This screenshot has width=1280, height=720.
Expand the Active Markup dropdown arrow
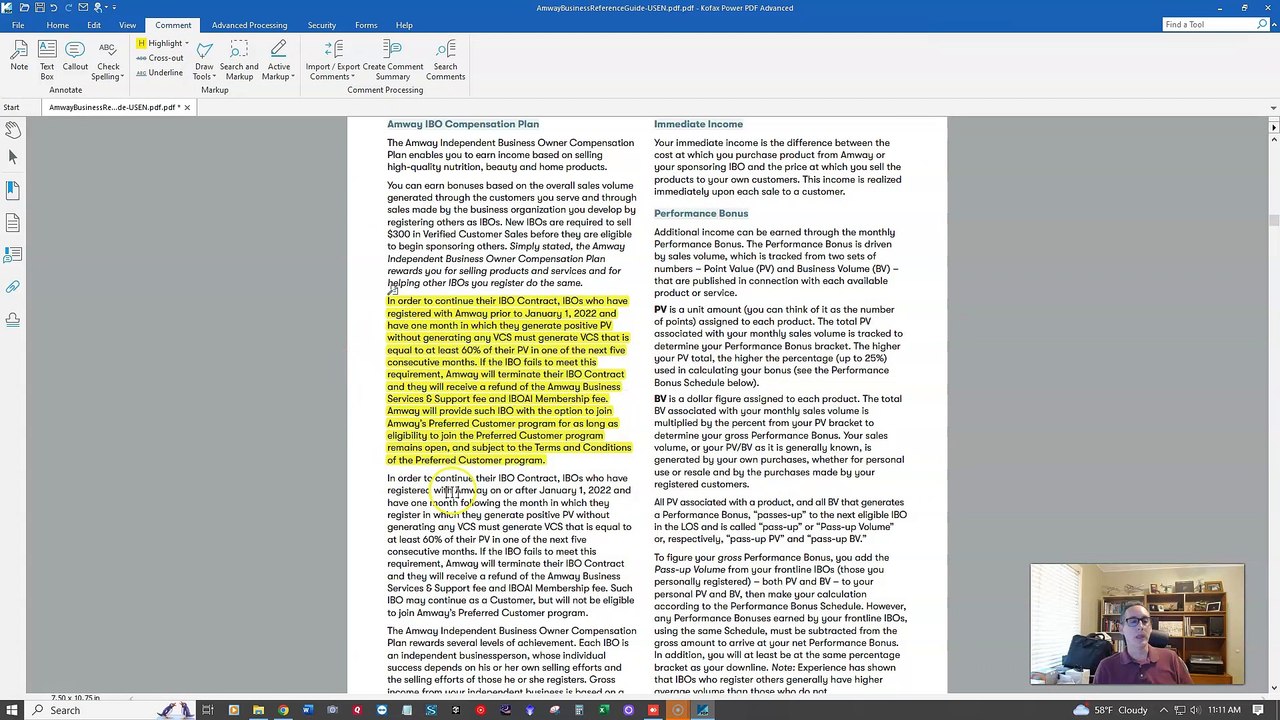[x=293, y=77]
